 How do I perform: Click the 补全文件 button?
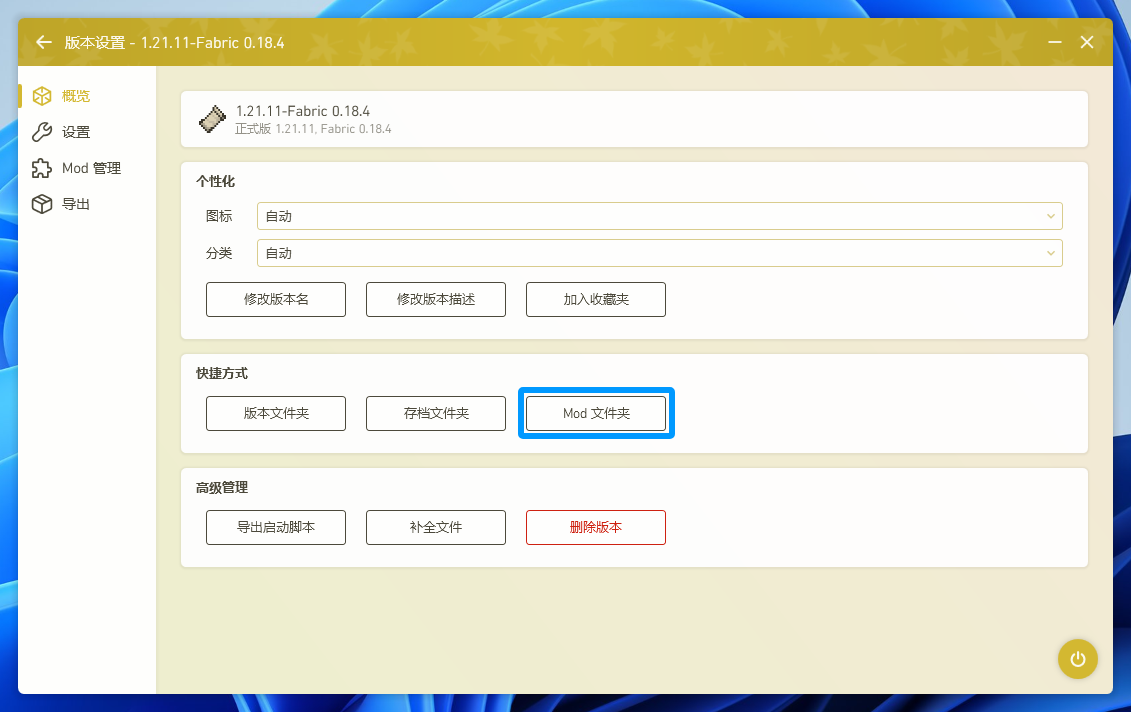click(436, 527)
